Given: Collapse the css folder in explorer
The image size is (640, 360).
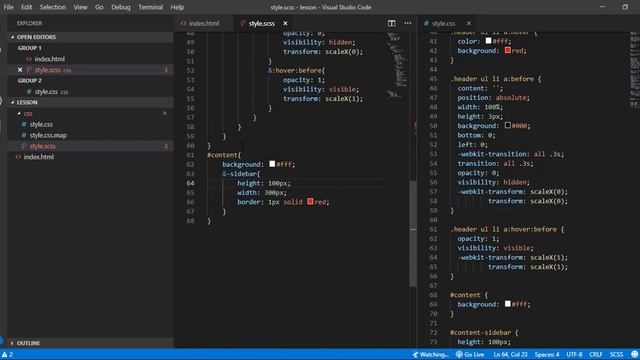Looking at the screenshot, I should (x=90, y=113).
